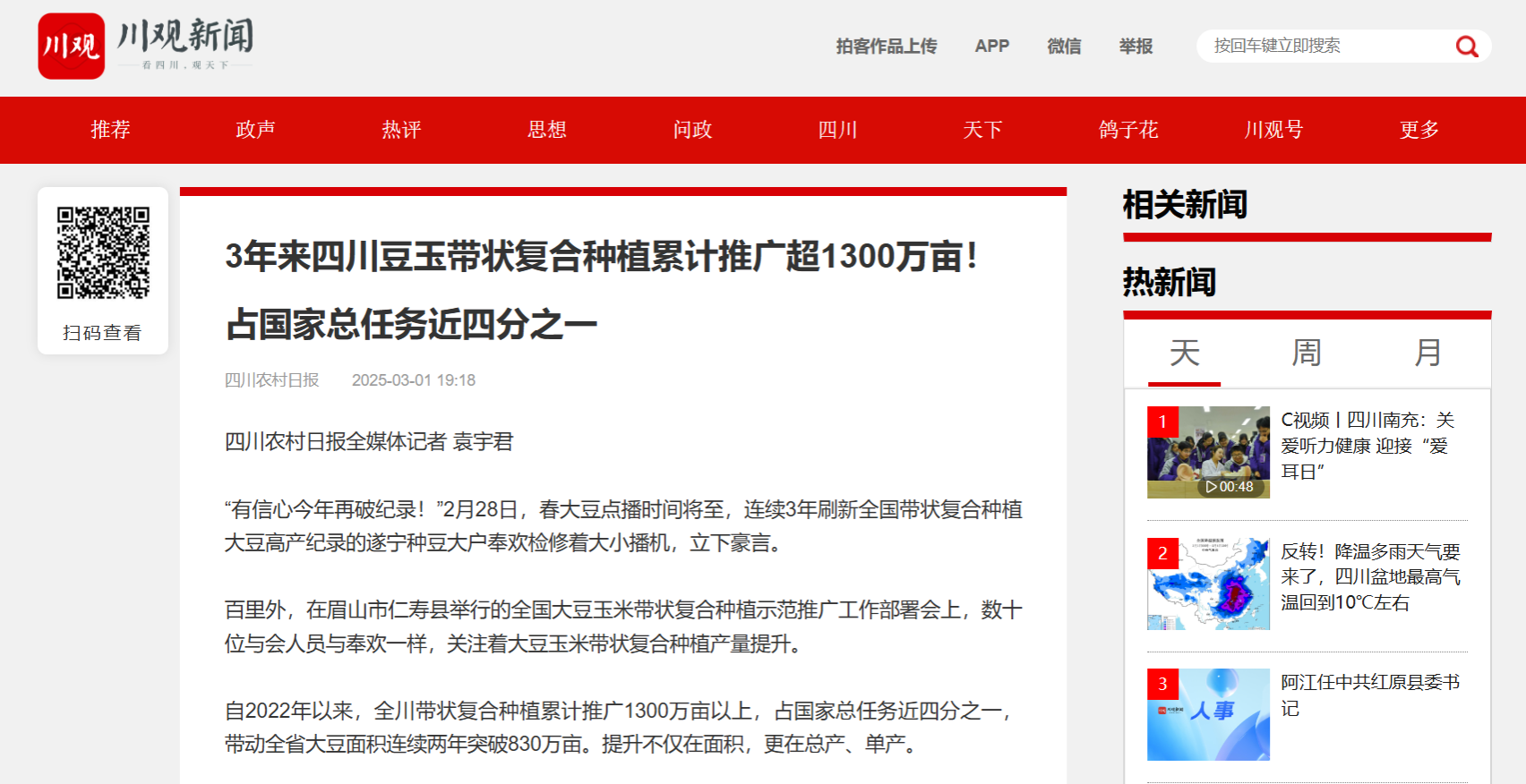Screen dimensions: 1526x784
Task: Click the 微信 link in header
Action: pos(1064,46)
